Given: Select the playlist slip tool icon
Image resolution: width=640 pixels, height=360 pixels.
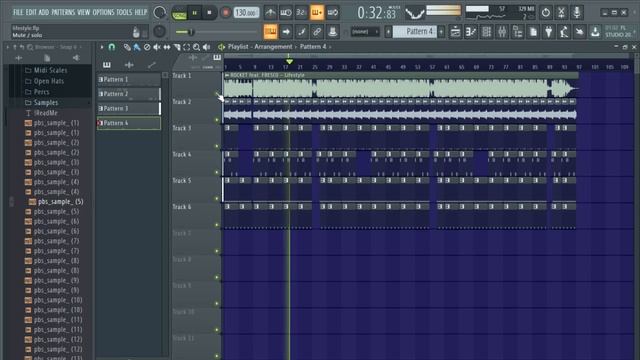Looking at the screenshot, I should (167, 47).
